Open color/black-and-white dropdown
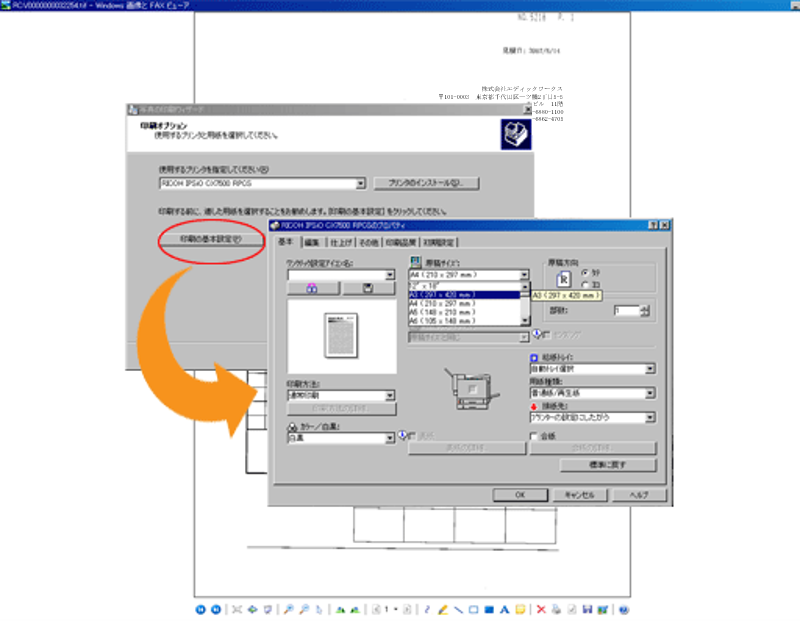 (390, 438)
